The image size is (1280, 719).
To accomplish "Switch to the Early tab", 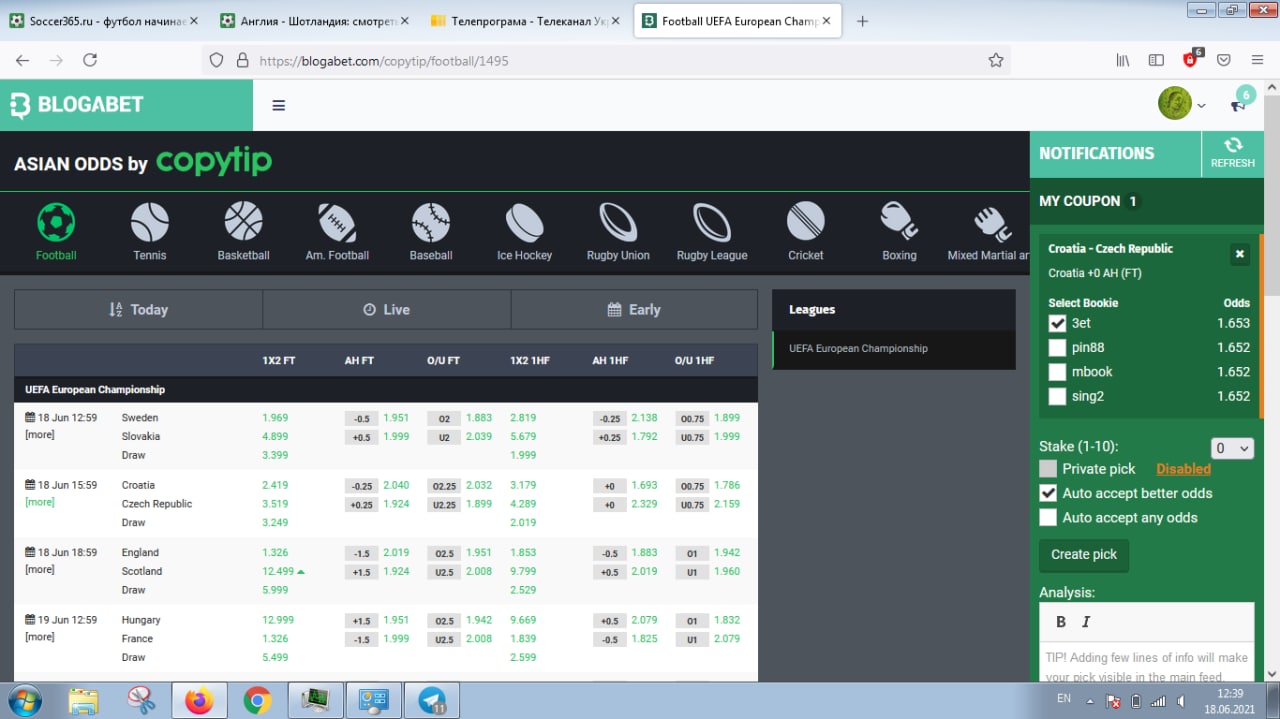I will pos(634,310).
